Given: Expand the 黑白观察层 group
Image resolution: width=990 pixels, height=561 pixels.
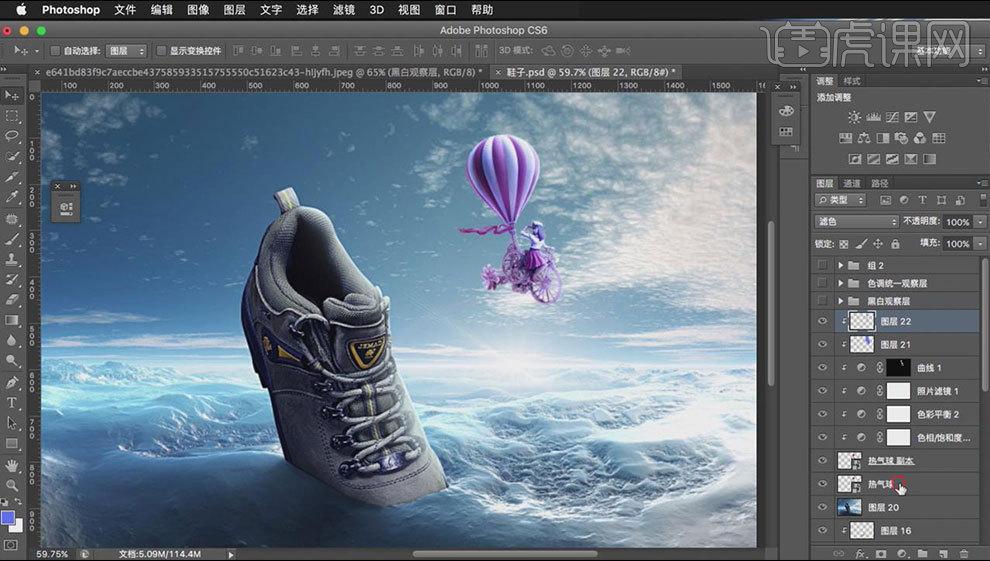Looking at the screenshot, I should (840, 301).
